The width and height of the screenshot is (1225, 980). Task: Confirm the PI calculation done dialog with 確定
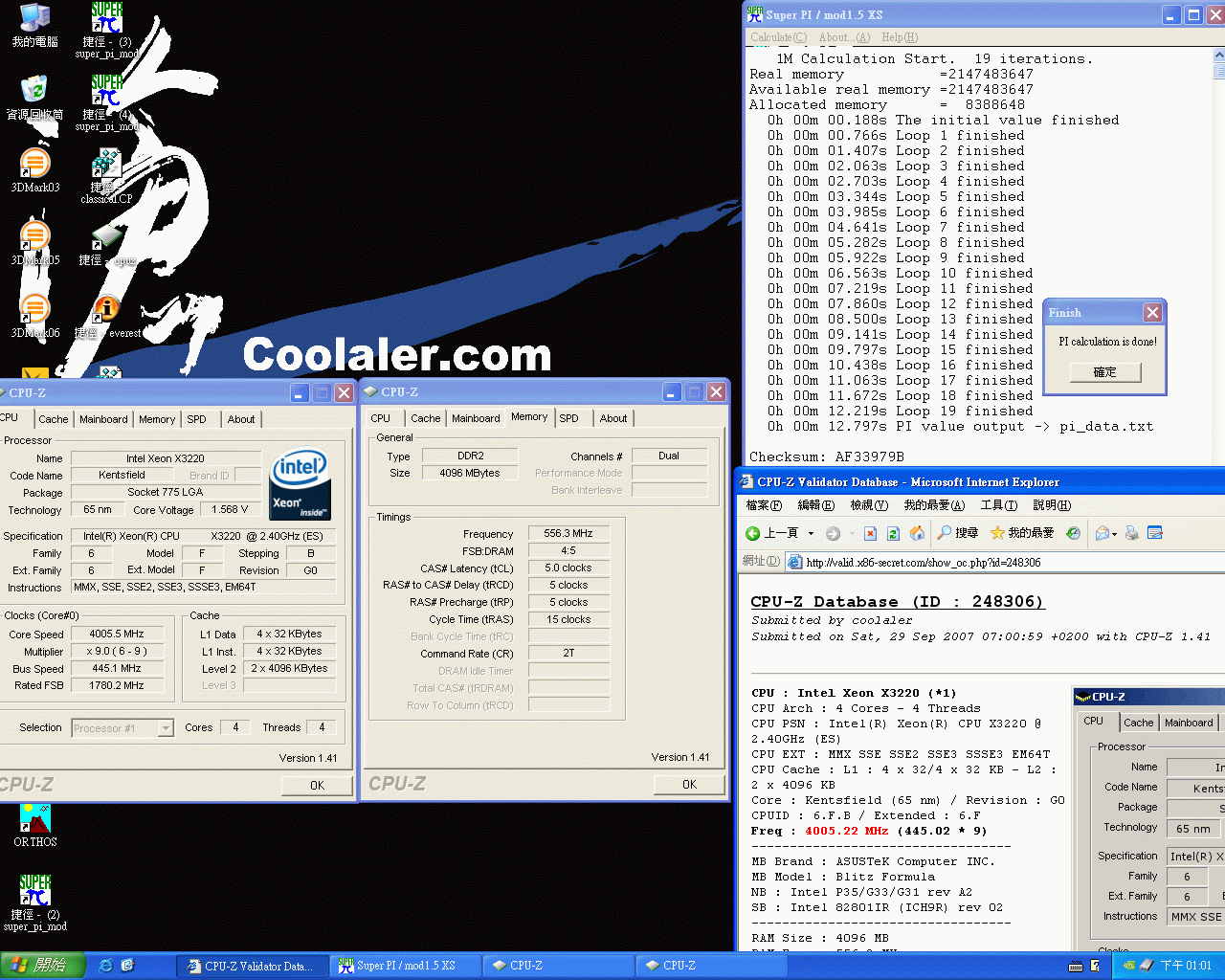(1104, 372)
